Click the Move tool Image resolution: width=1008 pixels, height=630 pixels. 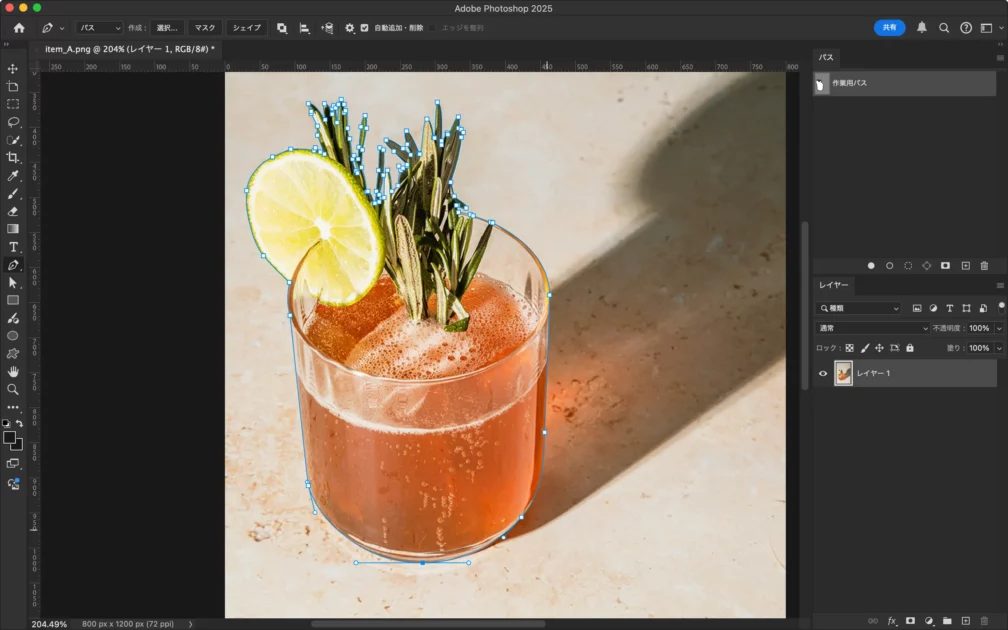(13, 69)
